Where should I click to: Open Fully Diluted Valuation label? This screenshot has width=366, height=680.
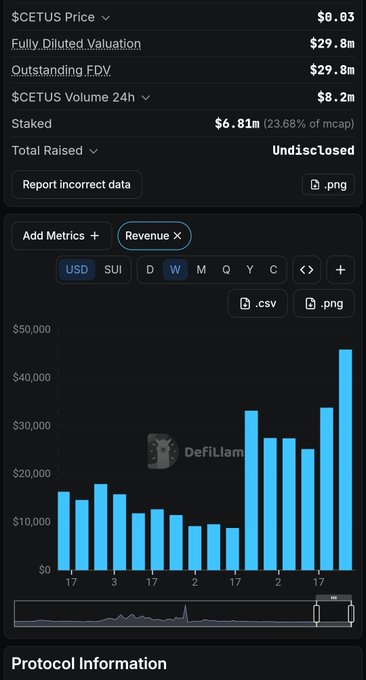[76, 44]
